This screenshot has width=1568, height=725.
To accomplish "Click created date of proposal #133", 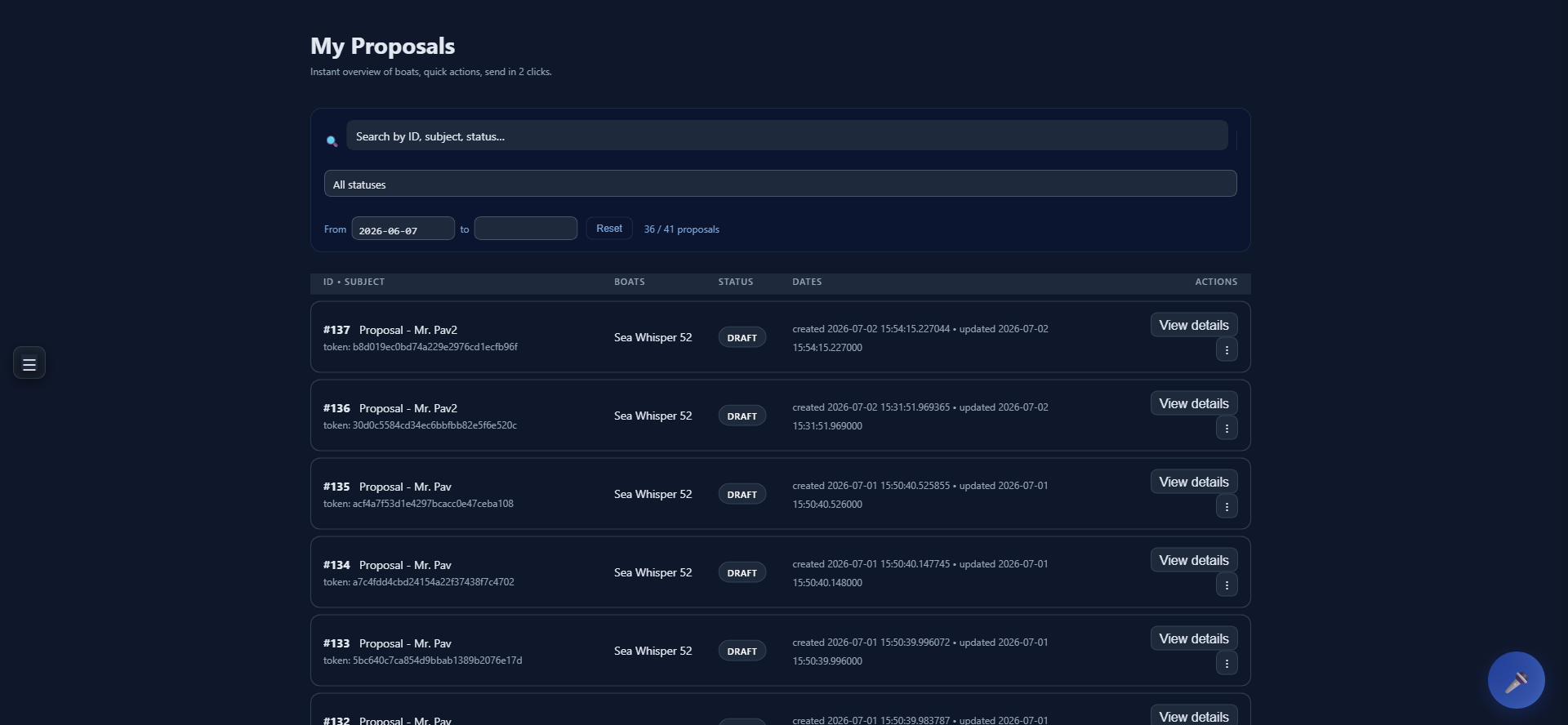I will 871,643.
